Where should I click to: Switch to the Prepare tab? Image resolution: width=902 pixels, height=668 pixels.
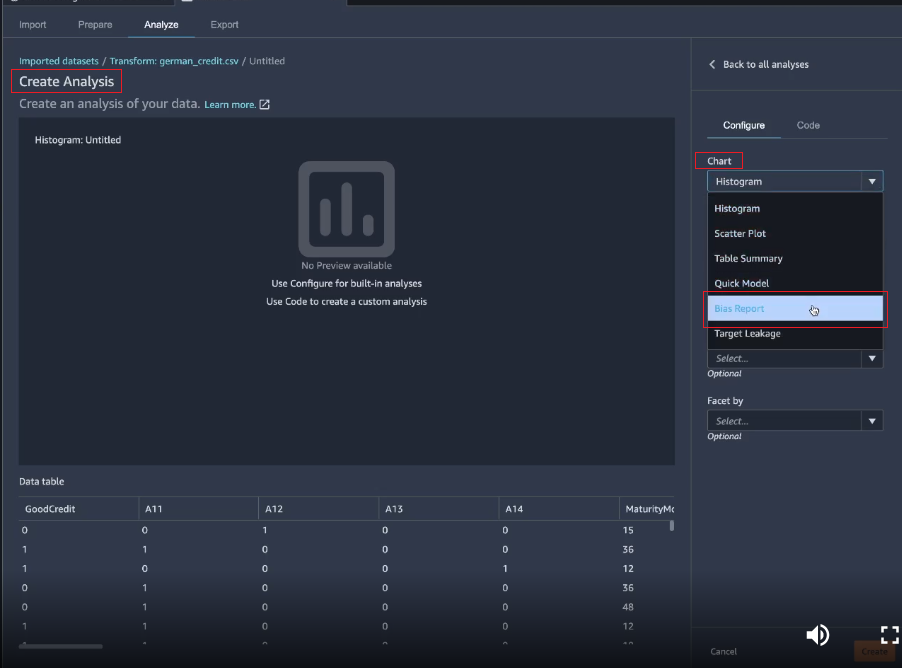tap(95, 24)
